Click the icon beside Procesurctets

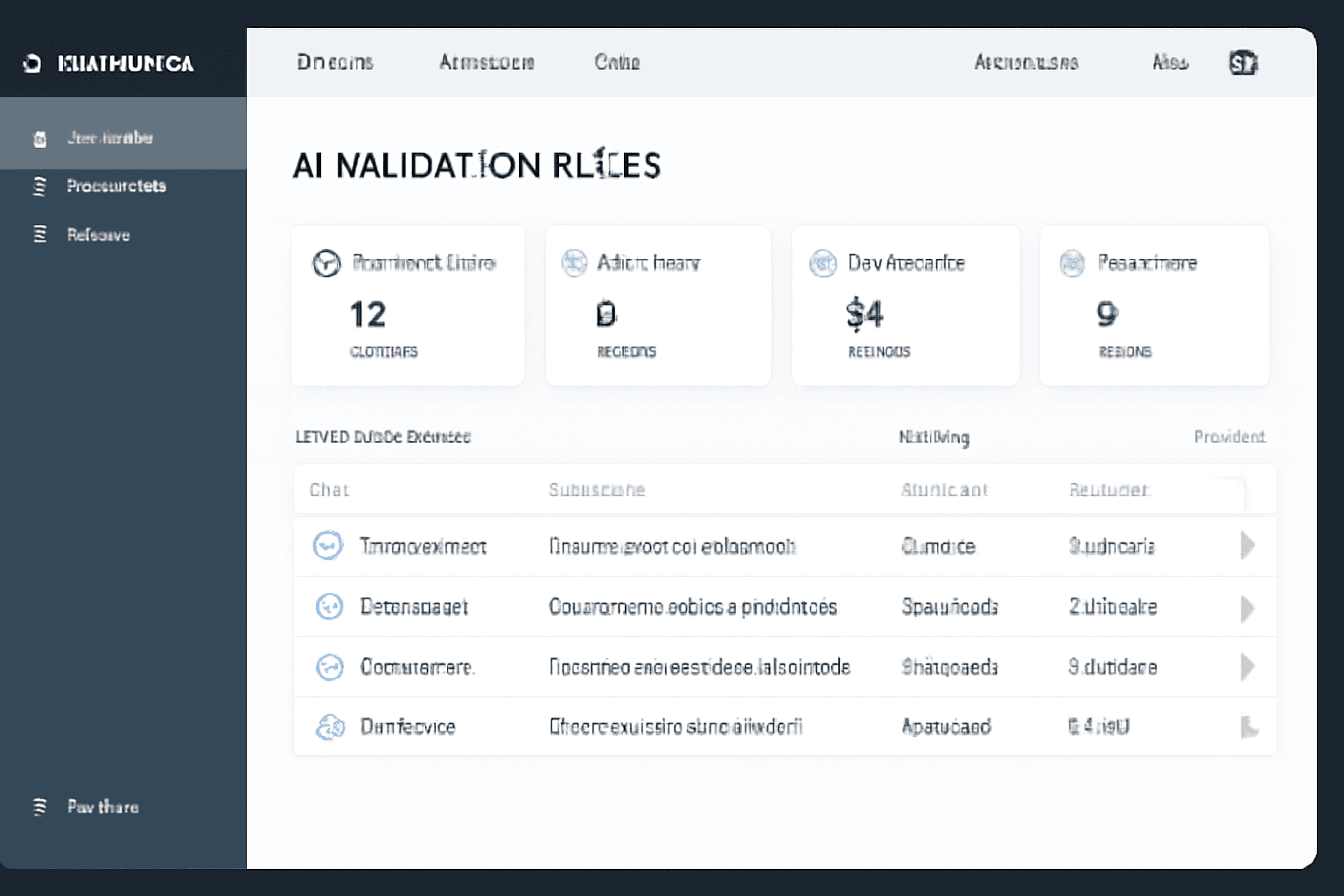(x=39, y=186)
